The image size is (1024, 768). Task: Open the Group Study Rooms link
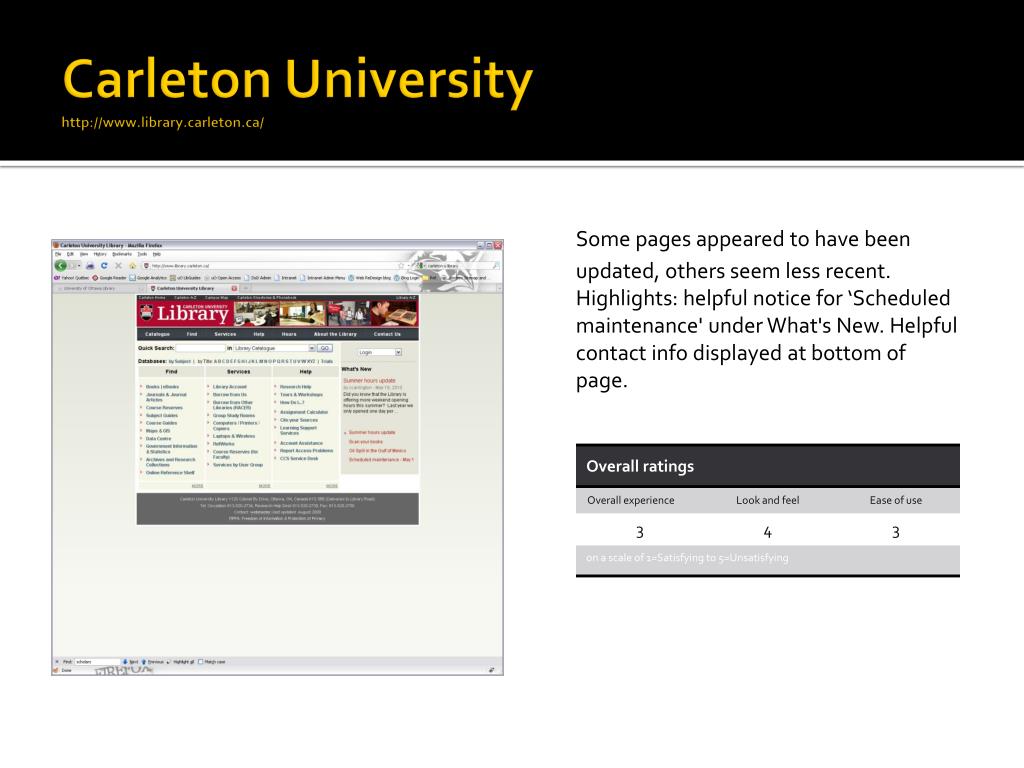(x=234, y=415)
